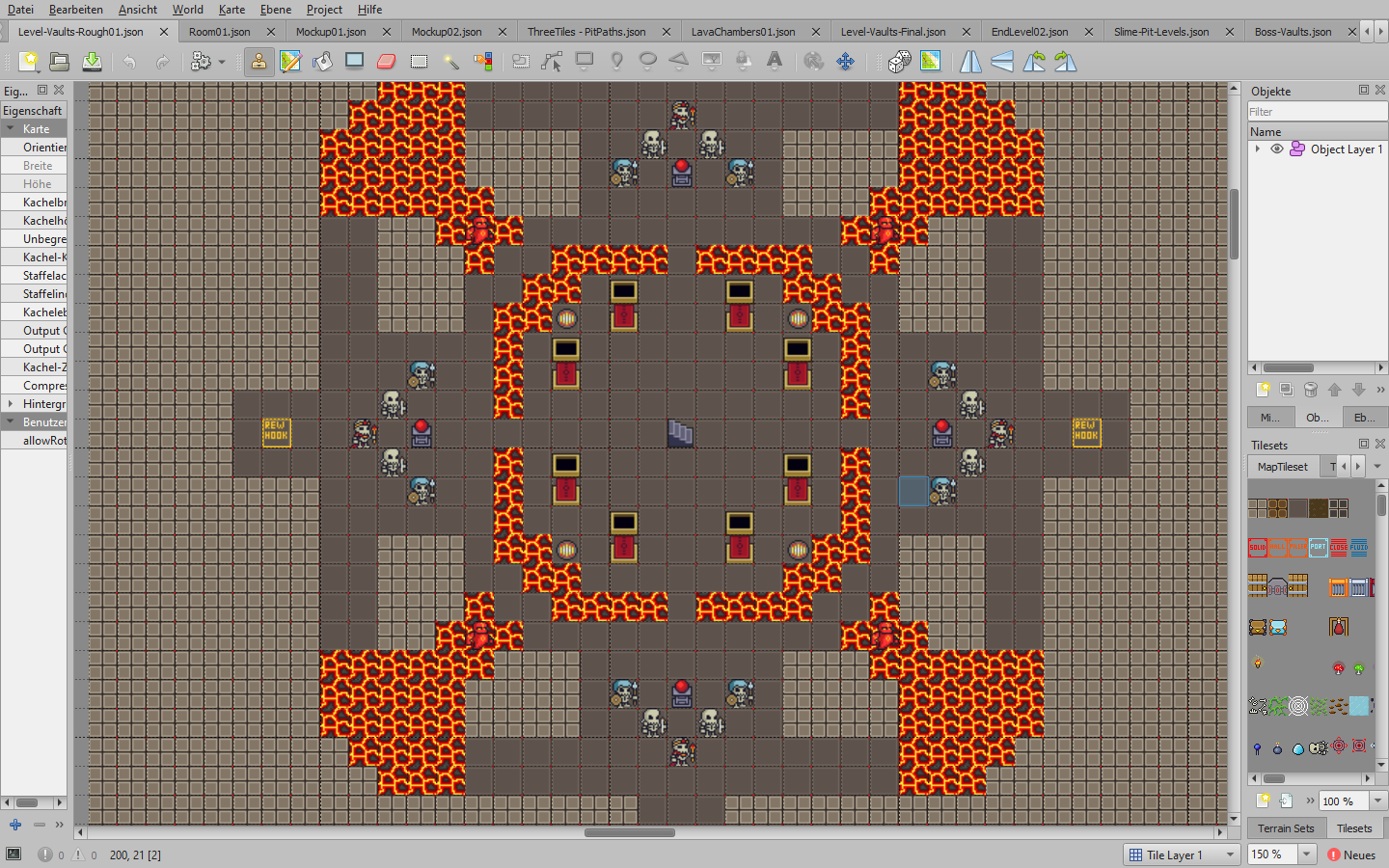Open the Datei menu
This screenshot has width=1389, height=868.
pos(20,10)
